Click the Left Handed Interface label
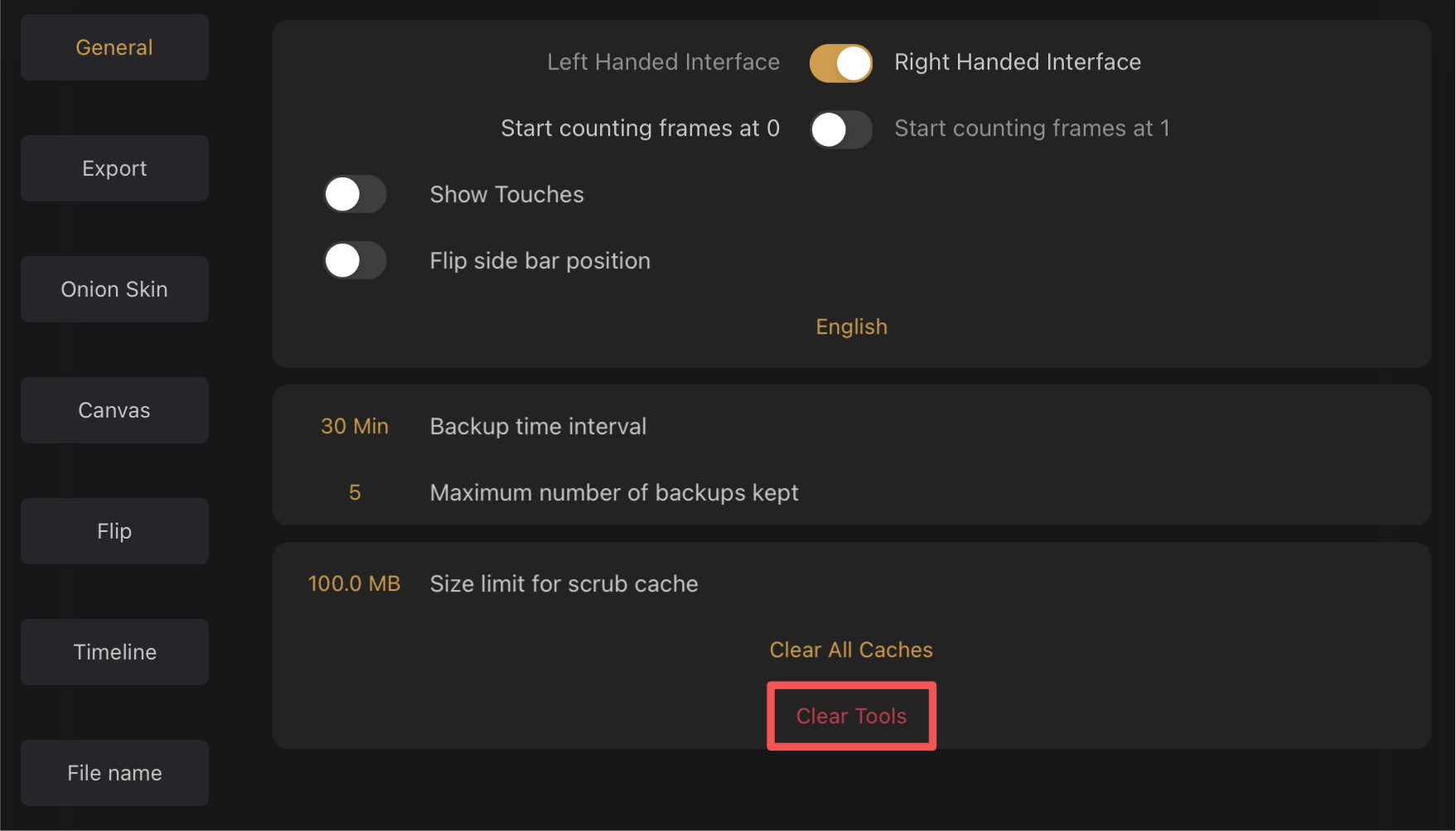Image resolution: width=1456 pixels, height=831 pixels. (663, 62)
